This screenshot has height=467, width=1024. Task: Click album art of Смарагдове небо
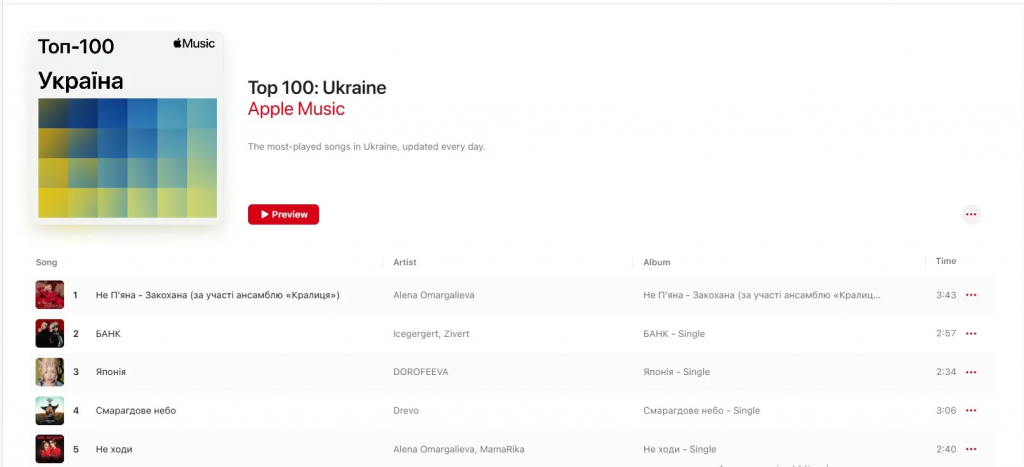pos(50,411)
